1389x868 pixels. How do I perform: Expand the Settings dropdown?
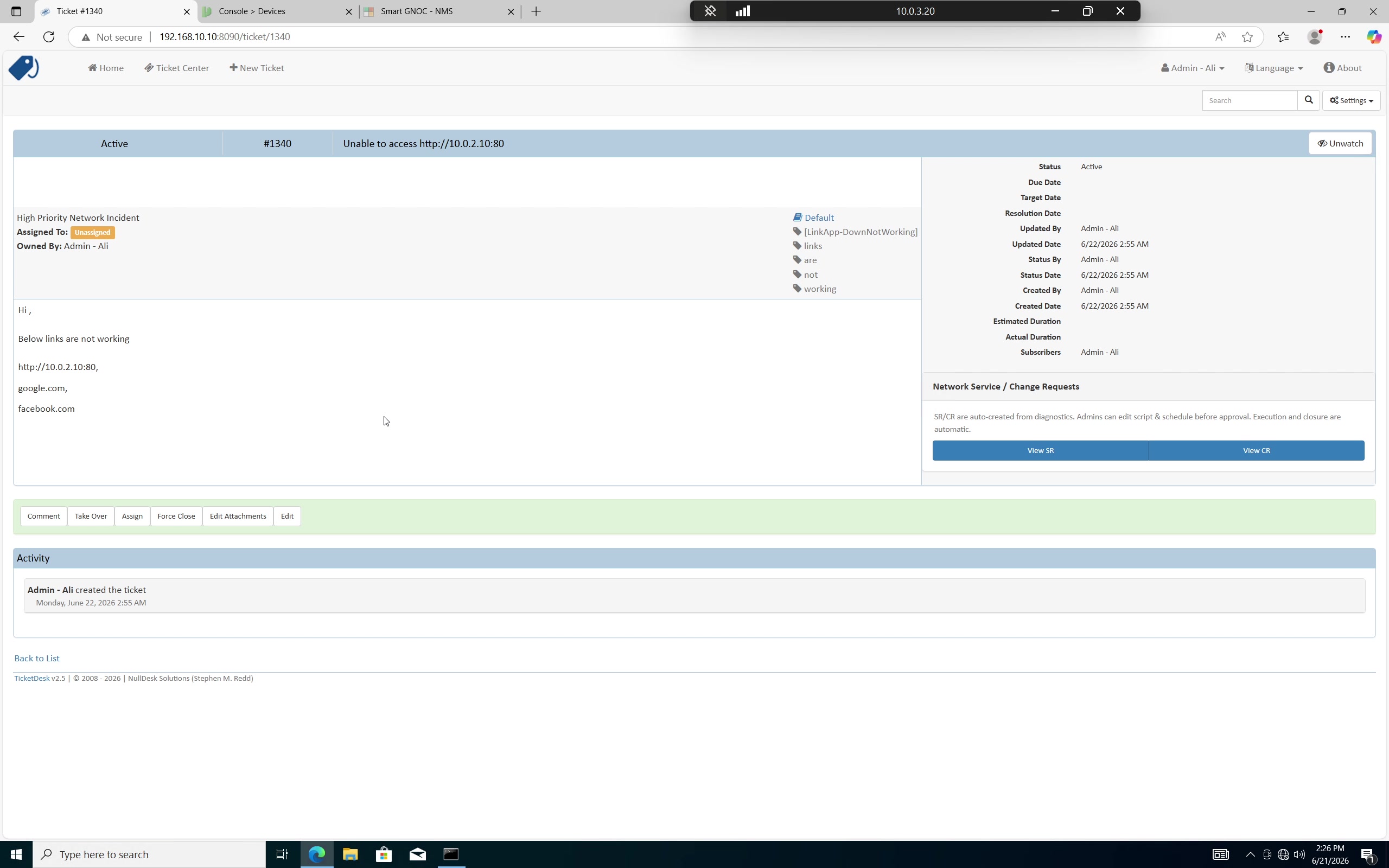point(1351,100)
